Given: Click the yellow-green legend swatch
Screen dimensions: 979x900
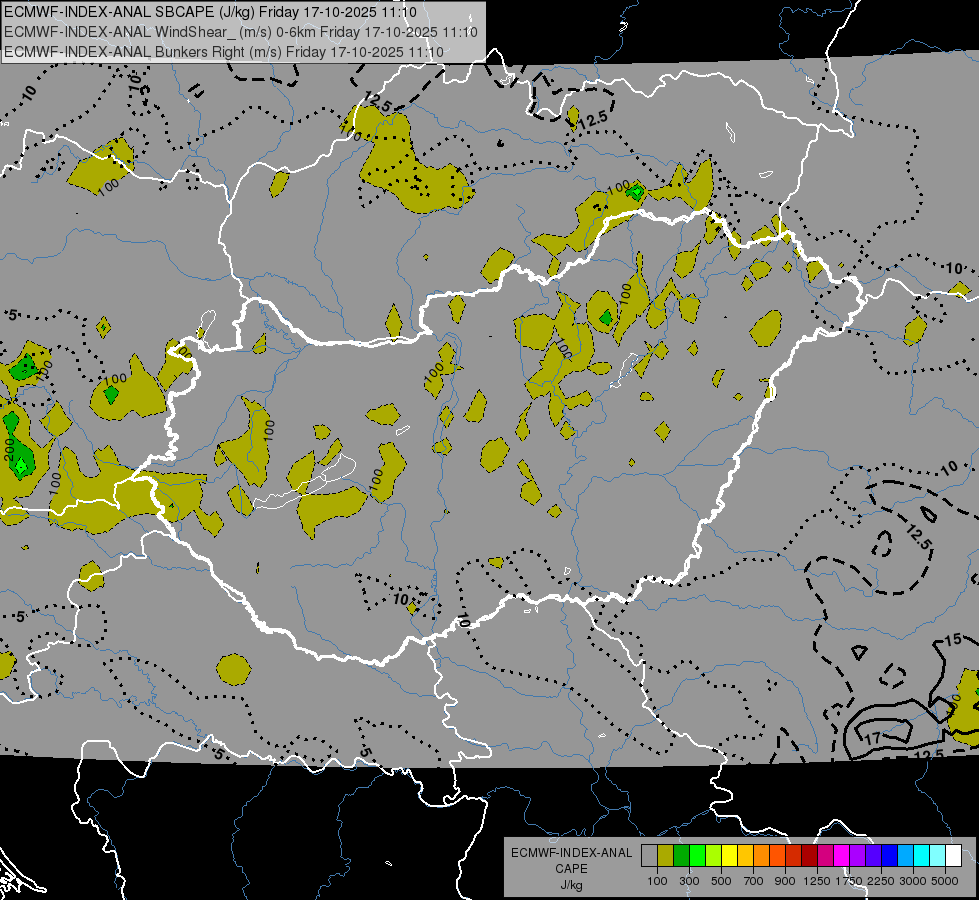Looking at the screenshot, I should click(713, 856).
